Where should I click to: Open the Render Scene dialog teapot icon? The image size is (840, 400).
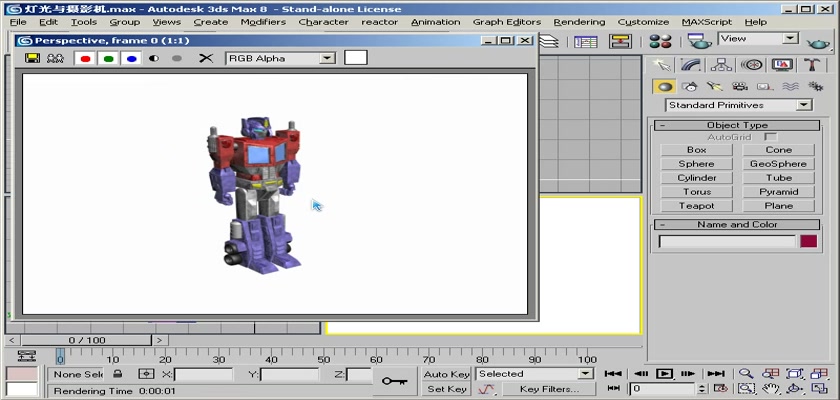coord(700,41)
